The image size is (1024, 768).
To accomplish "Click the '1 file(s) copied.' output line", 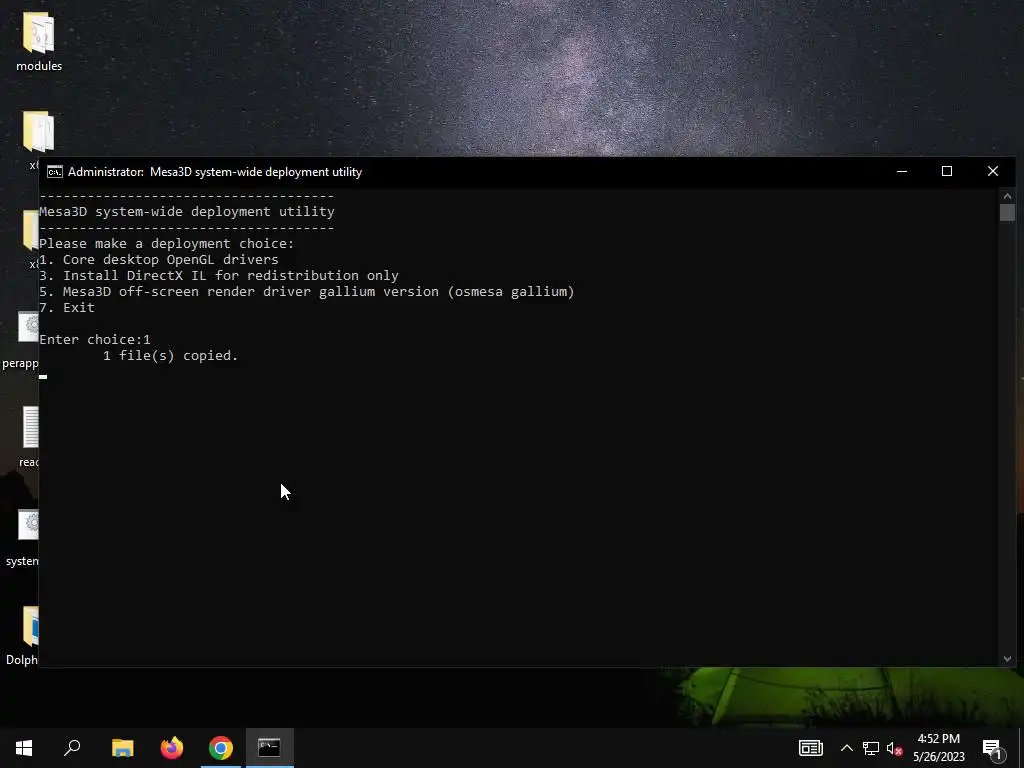I will click(170, 355).
